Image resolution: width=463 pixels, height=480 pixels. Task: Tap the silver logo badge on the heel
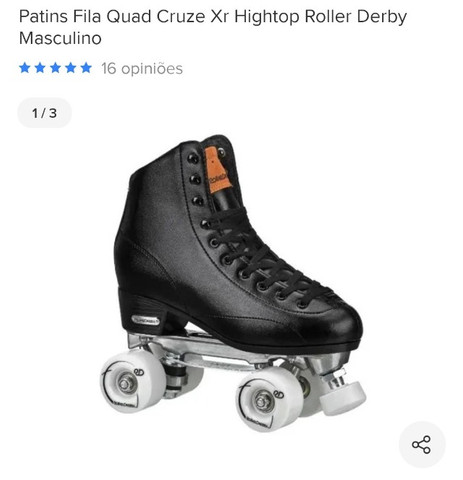click(x=146, y=320)
